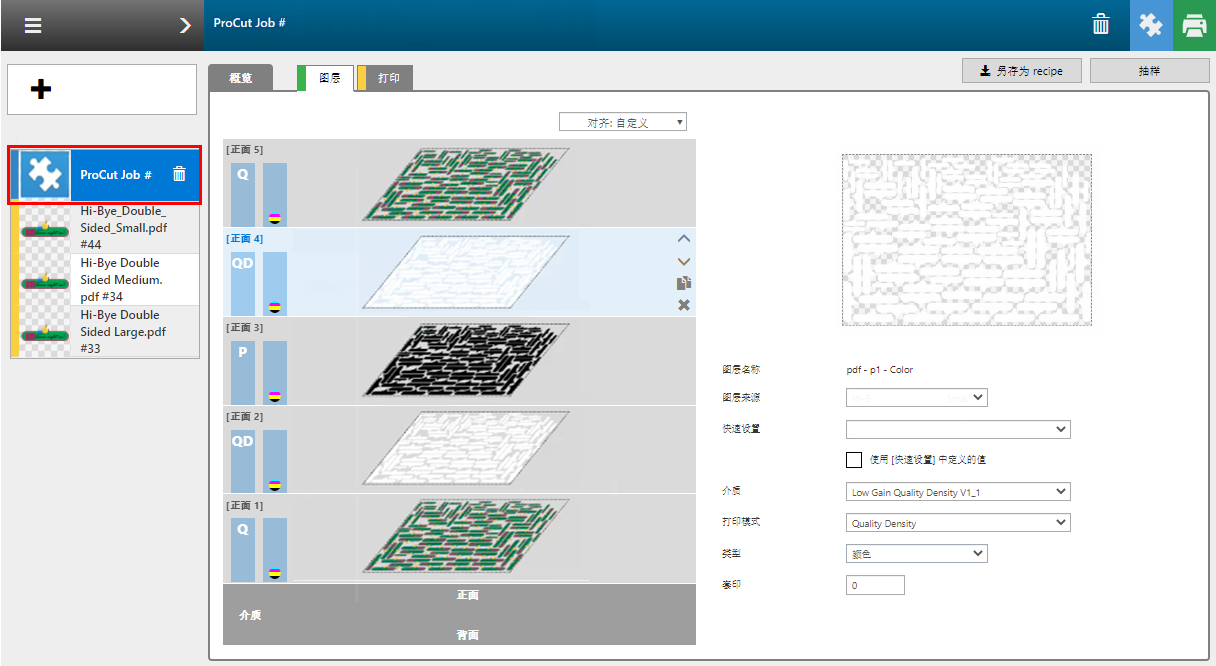
Task: Click the 另存为 recipe button
Action: 1021,71
